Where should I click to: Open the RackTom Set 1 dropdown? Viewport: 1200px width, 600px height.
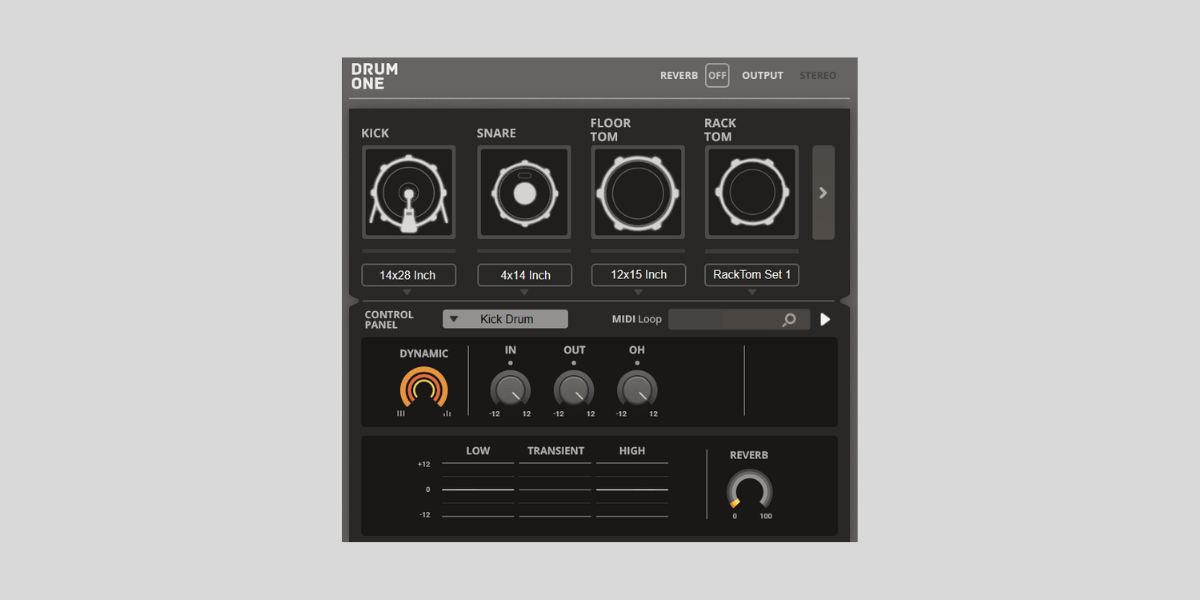tap(752, 275)
